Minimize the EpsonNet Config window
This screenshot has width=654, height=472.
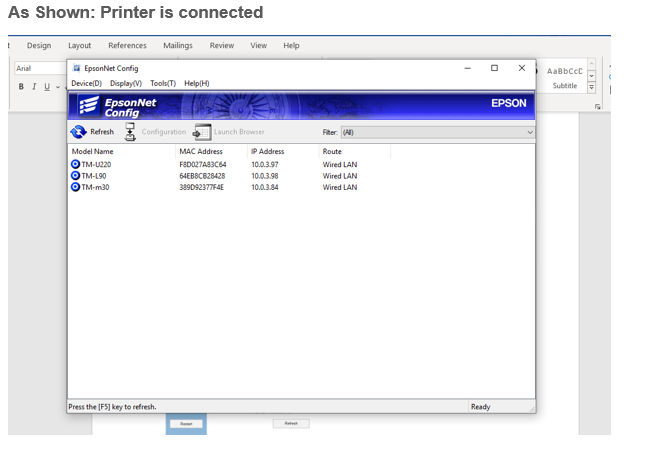click(468, 68)
